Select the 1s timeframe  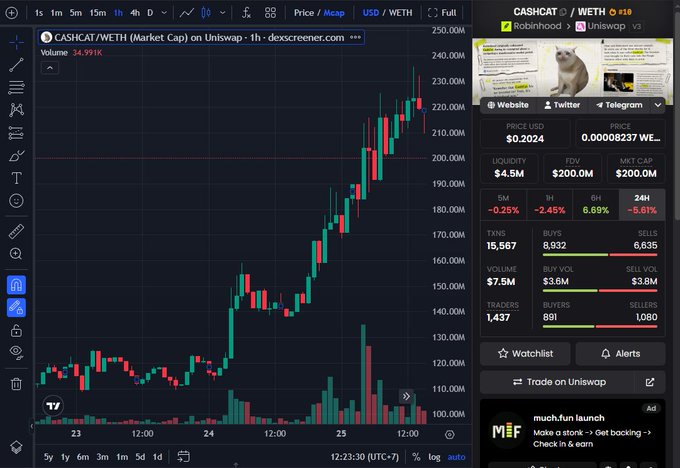(39, 13)
